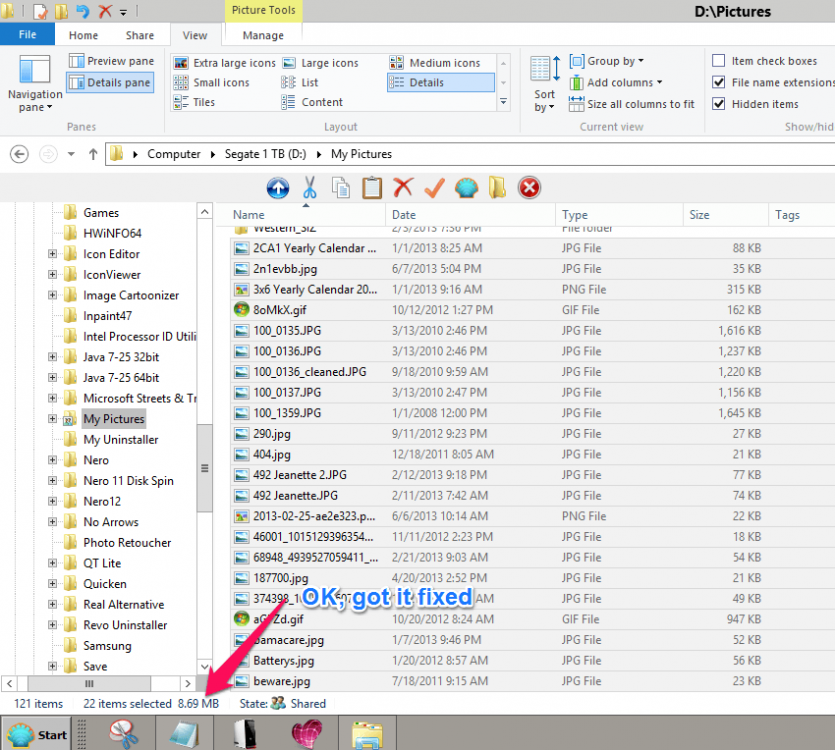Viewport: 835px width, 750px height.
Task: Click Size all columns to fit
Action: coord(631,104)
